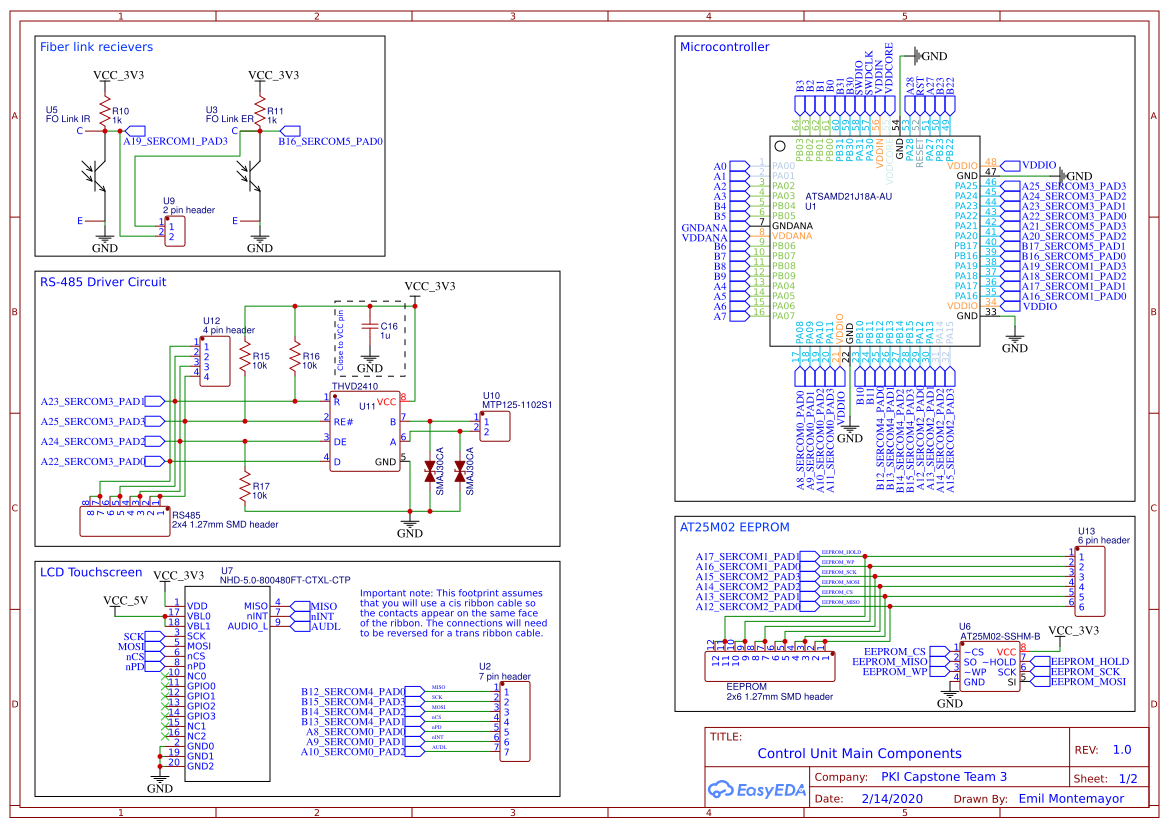The height and width of the screenshot is (828, 1169).
Task: Select the R11 1k resistor symbol
Action: pos(259,107)
